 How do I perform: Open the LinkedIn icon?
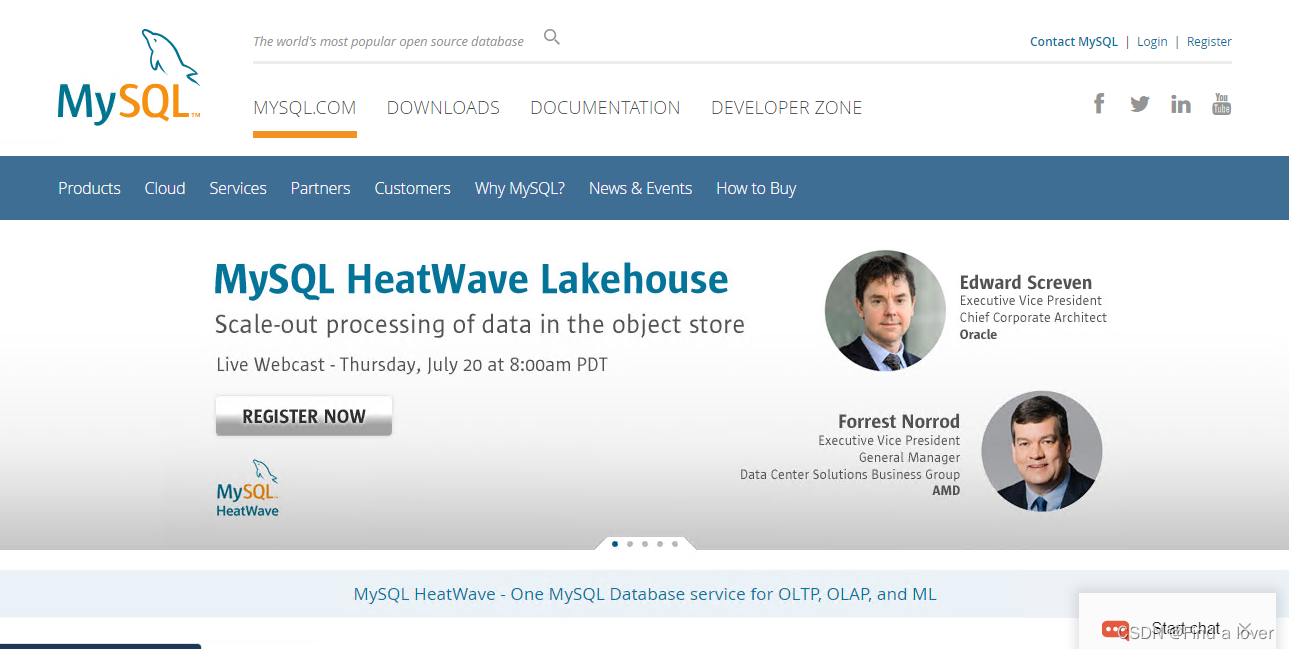point(1181,104)
